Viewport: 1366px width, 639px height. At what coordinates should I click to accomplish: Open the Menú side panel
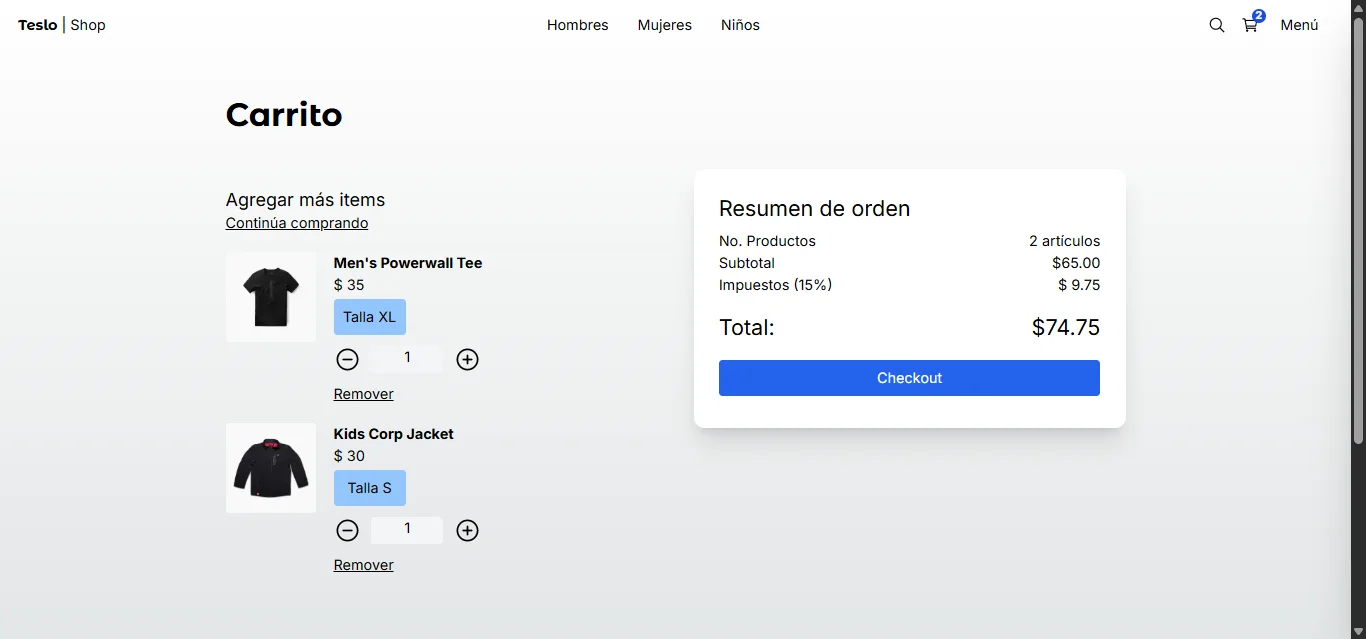click(1299, 25)
